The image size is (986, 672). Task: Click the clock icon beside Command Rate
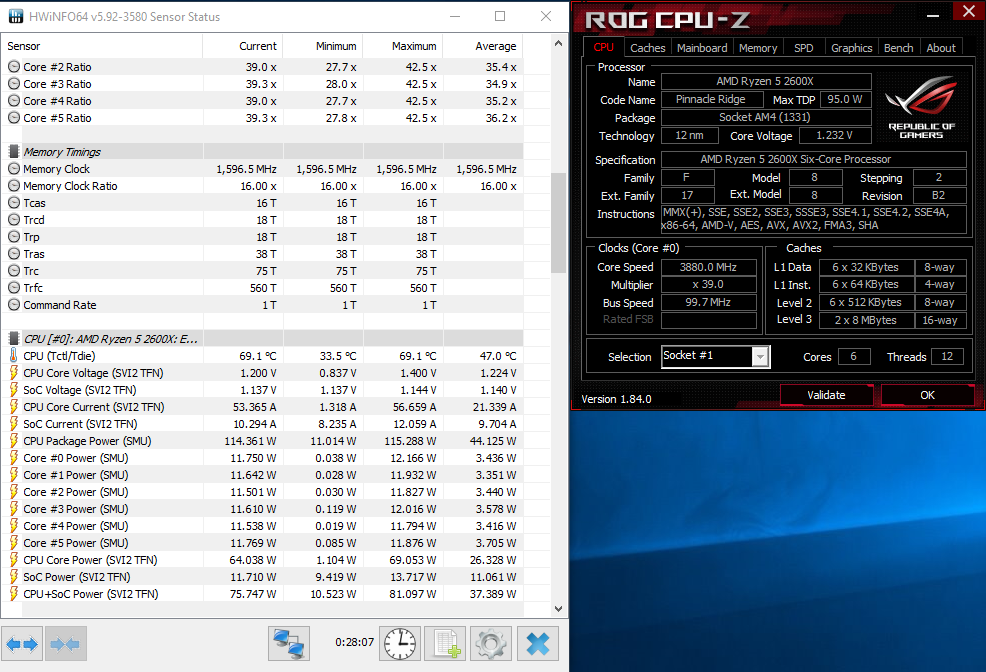coord(14,305)
